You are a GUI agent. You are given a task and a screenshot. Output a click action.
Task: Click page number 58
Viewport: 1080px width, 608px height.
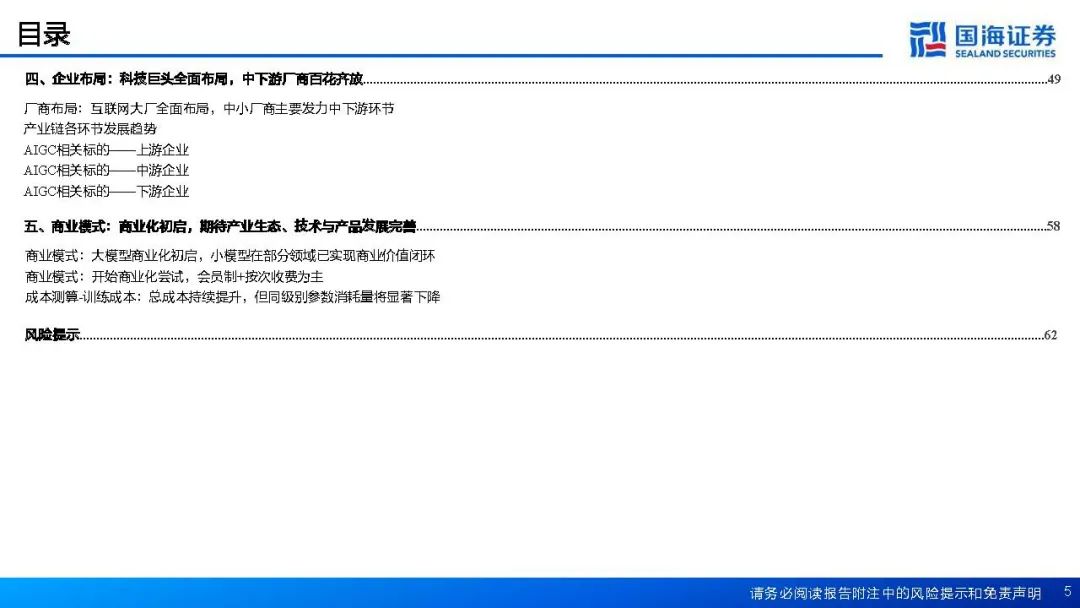click(x=1053, y=226)
